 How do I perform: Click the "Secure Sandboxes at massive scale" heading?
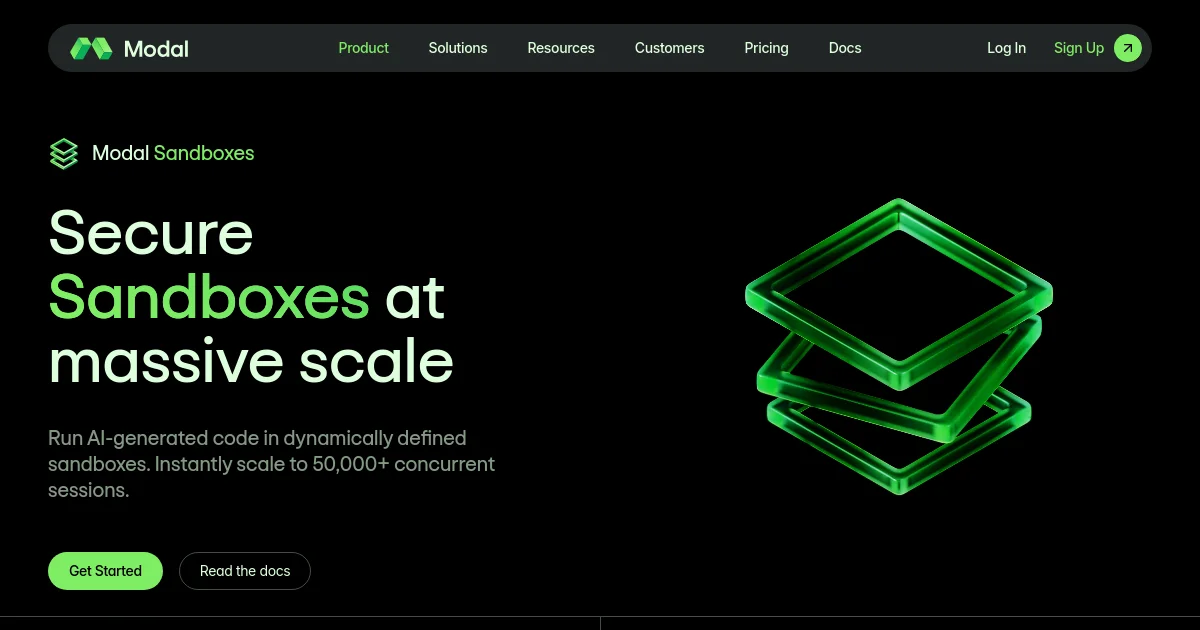point(251,297)
